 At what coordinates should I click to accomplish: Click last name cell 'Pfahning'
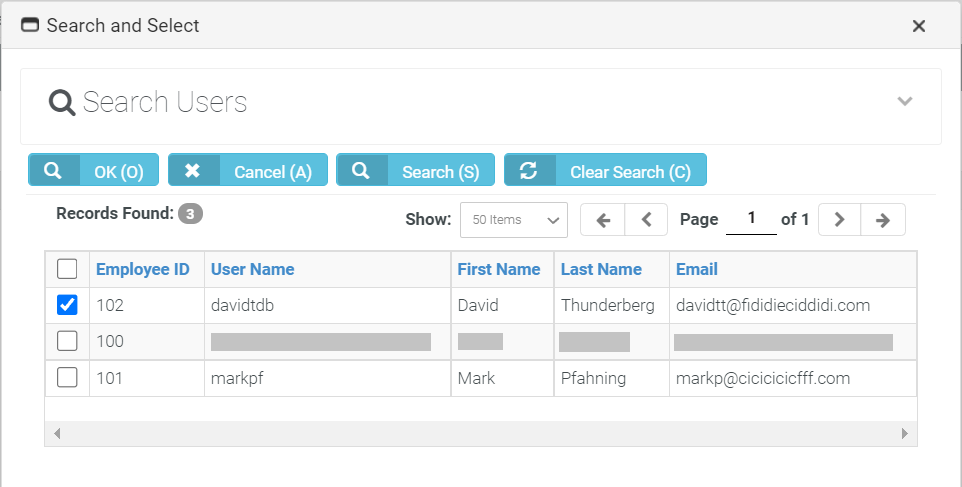[x=593, y=378]
